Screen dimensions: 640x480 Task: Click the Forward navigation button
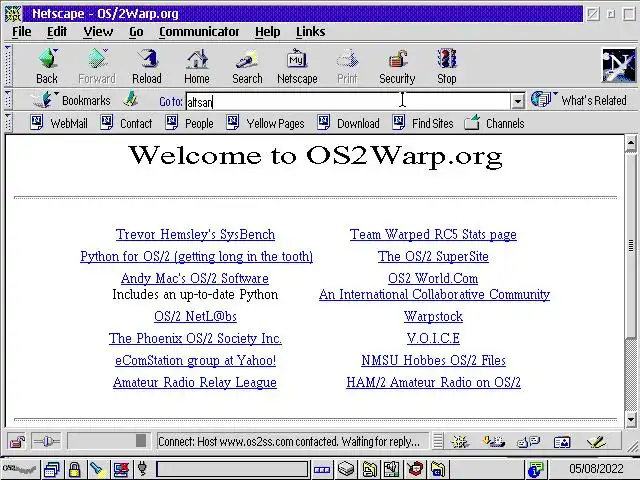point(97,67)
